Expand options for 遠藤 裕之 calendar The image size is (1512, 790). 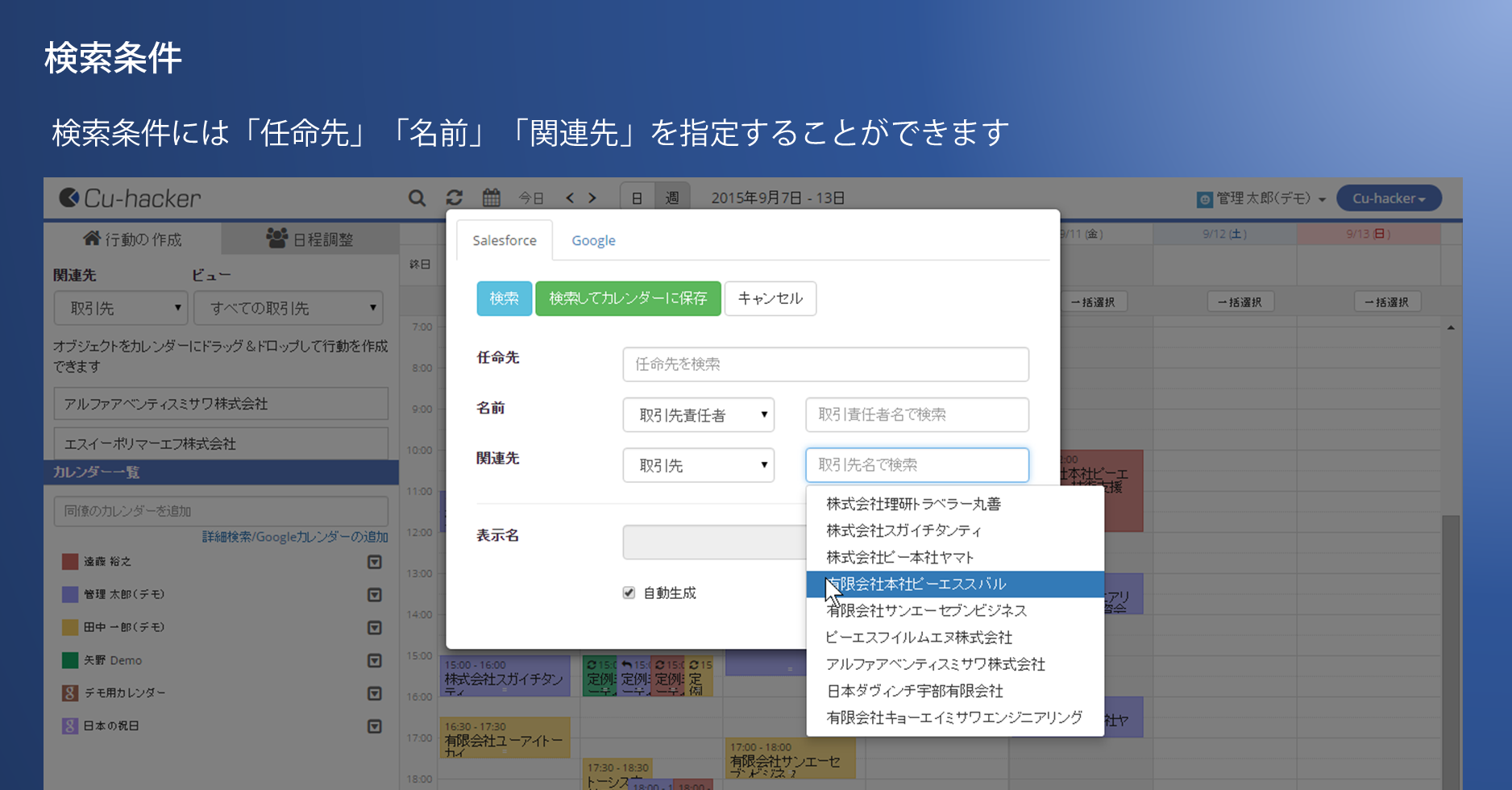(375, 562)
